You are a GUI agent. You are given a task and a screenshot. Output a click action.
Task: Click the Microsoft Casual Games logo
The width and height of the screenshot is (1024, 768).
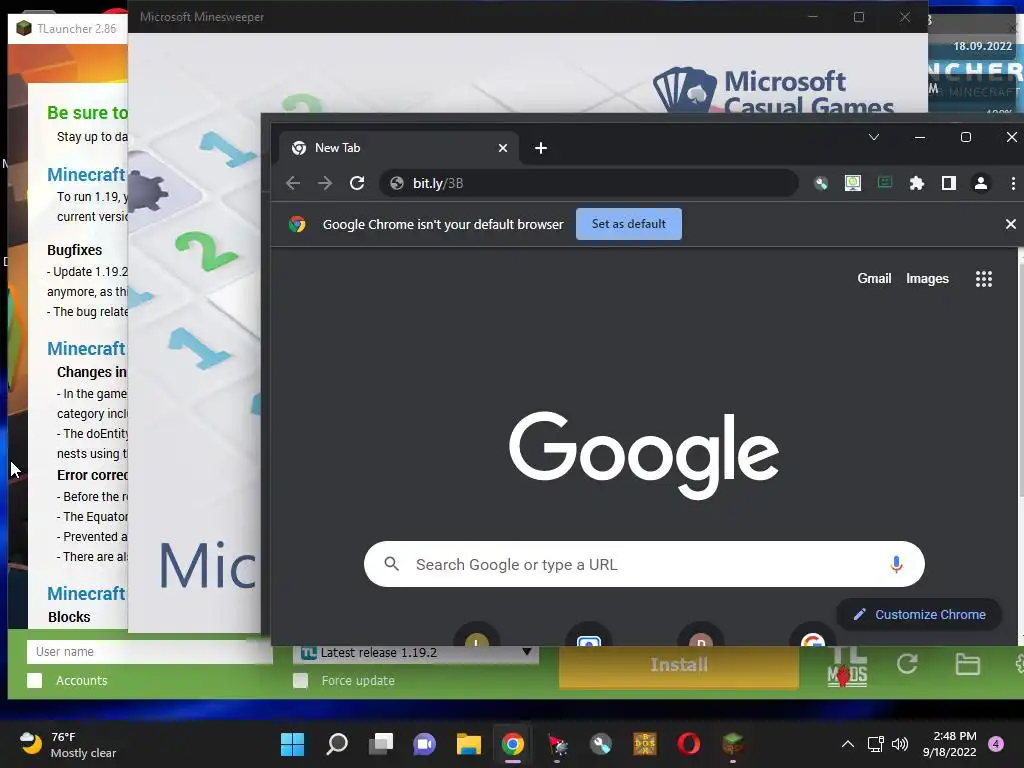774,91
